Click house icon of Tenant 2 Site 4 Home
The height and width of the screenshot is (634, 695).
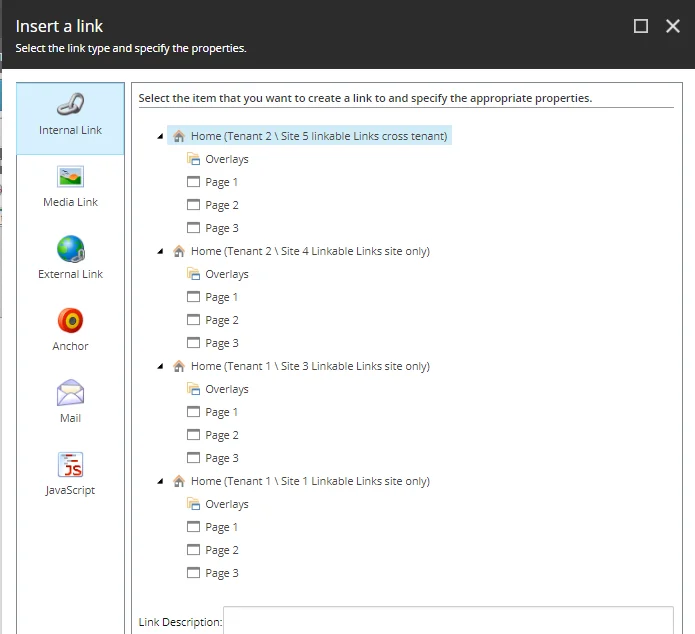[x=179, y=251]
